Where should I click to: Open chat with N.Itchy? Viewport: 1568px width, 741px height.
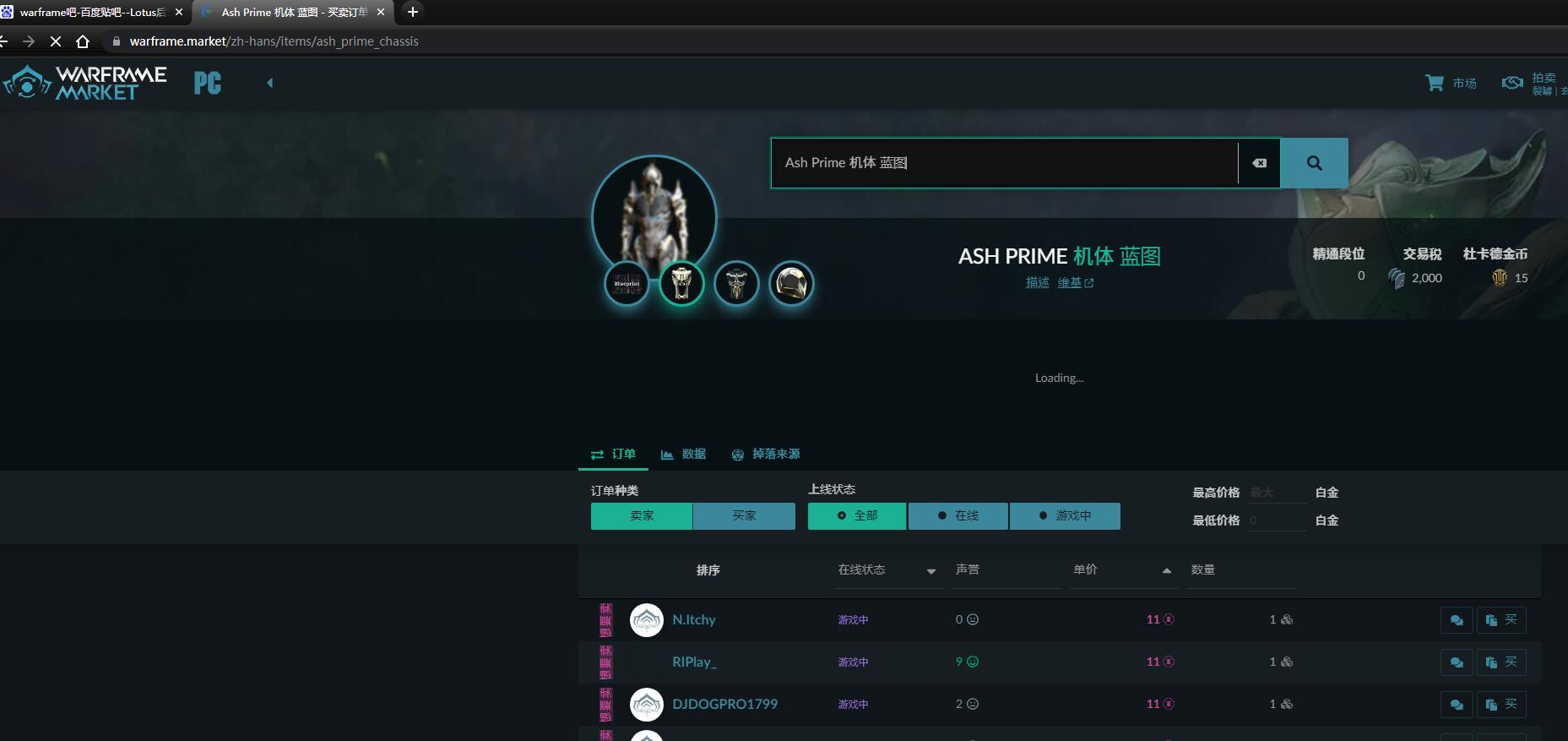1457,620
